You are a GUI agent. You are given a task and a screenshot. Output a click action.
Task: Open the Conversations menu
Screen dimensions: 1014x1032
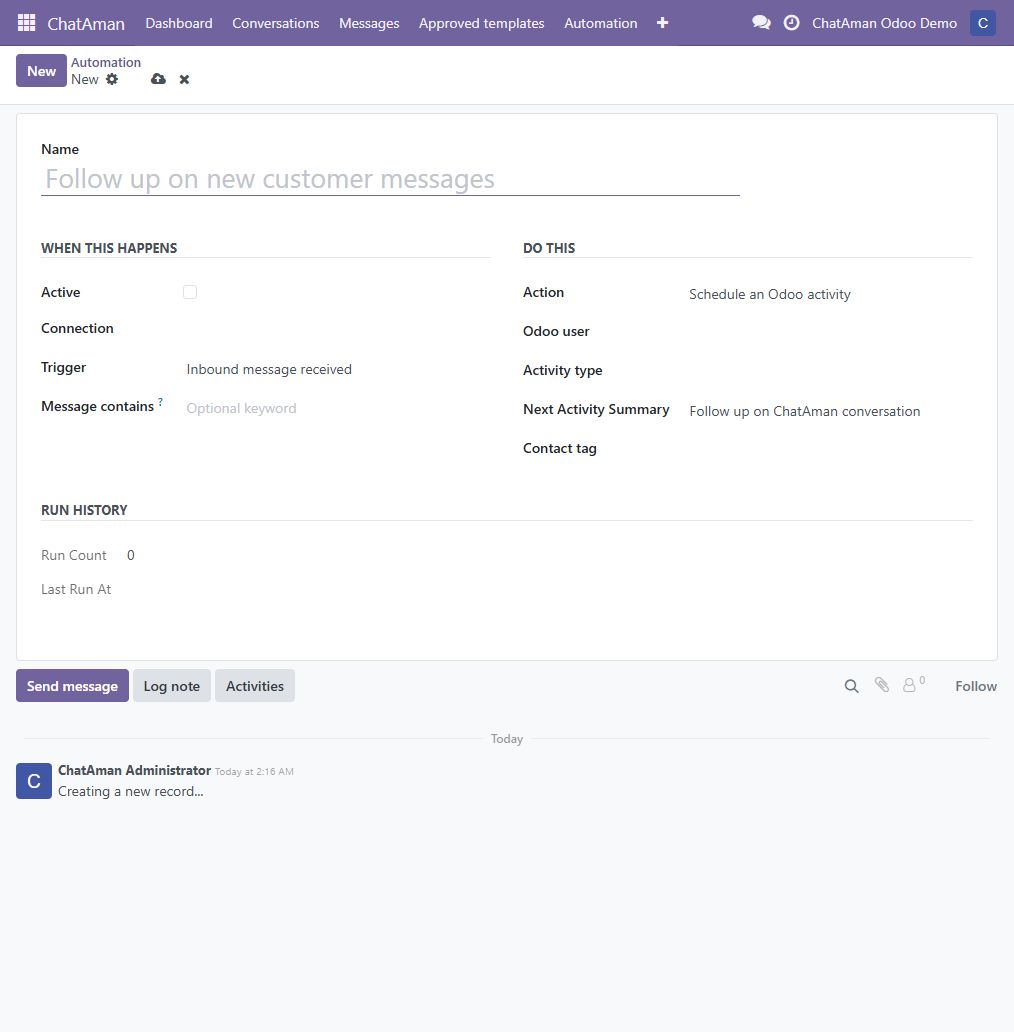pyautogui.click(x=276, y=23)
